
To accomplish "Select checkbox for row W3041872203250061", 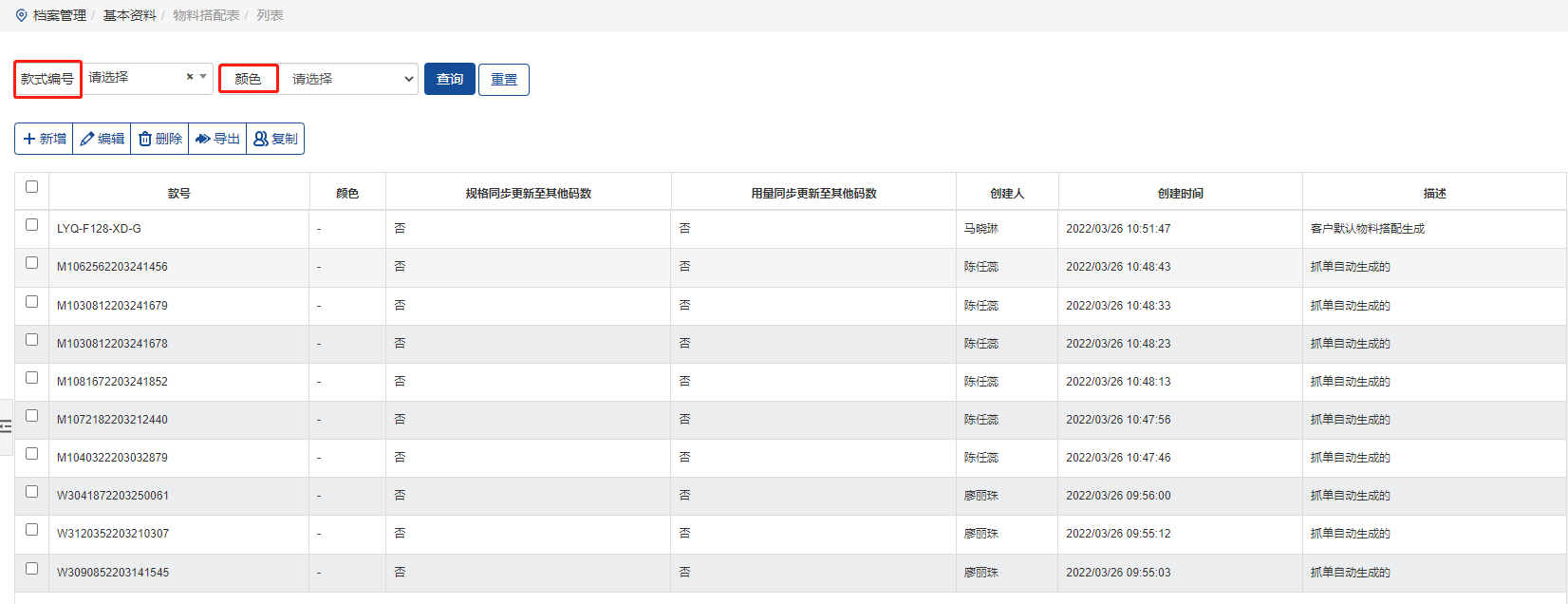I will 31,492.
